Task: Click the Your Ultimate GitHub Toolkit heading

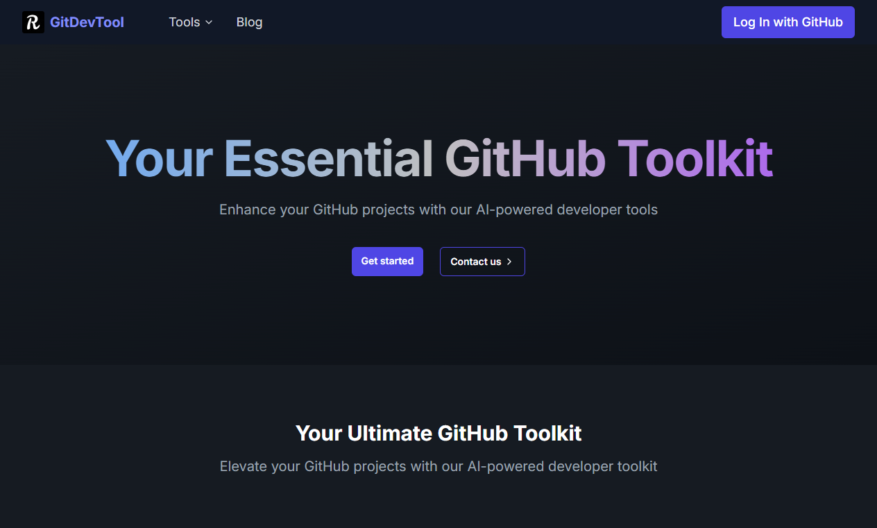Action: coord(438,433)
